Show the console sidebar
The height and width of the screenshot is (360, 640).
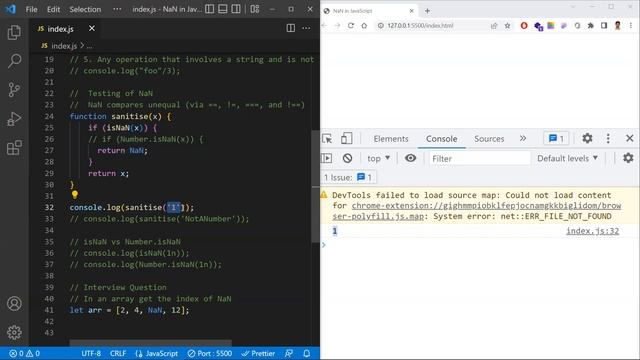point(327,158)
